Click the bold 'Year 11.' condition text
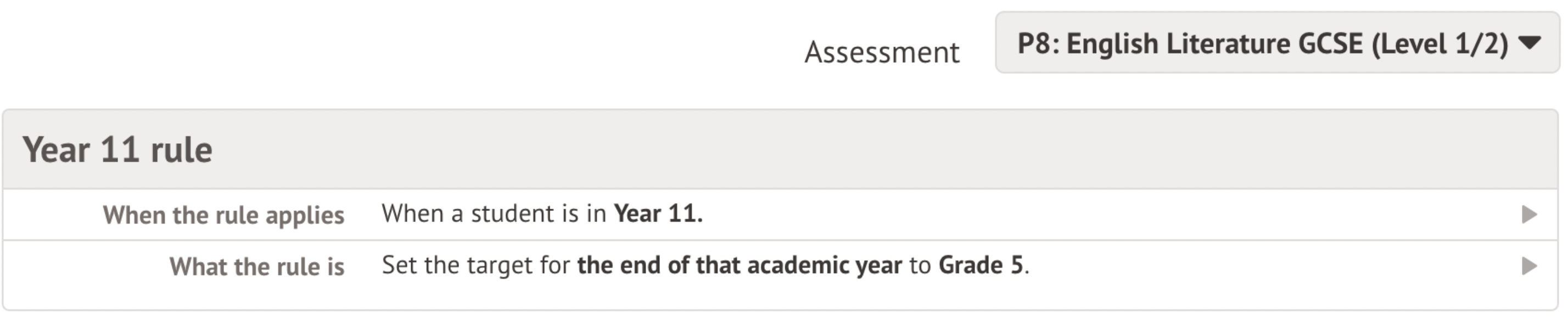 pos(658,214)
